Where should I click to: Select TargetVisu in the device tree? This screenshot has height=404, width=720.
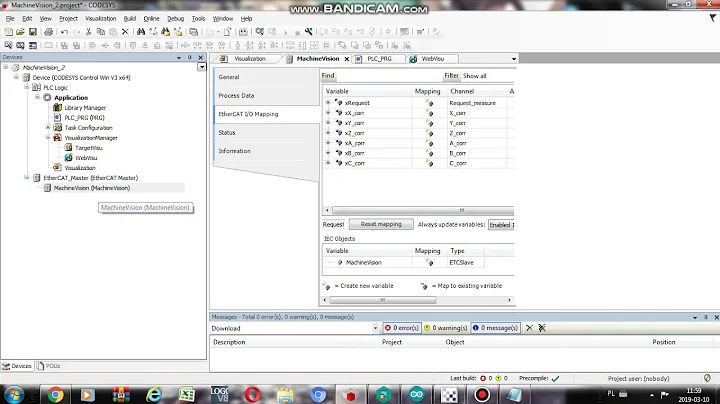(x=89, y=148)
